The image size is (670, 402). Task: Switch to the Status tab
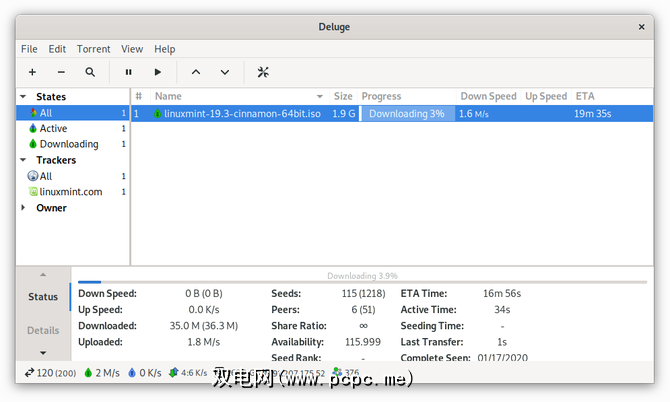(x=43, y=296)
